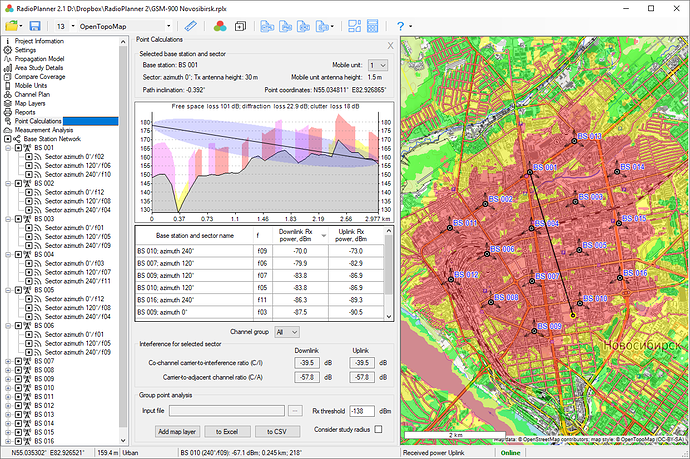Screen dimensions: 690x459
Task: Click the Project Information 'i' icon
Action: point(7,41)
